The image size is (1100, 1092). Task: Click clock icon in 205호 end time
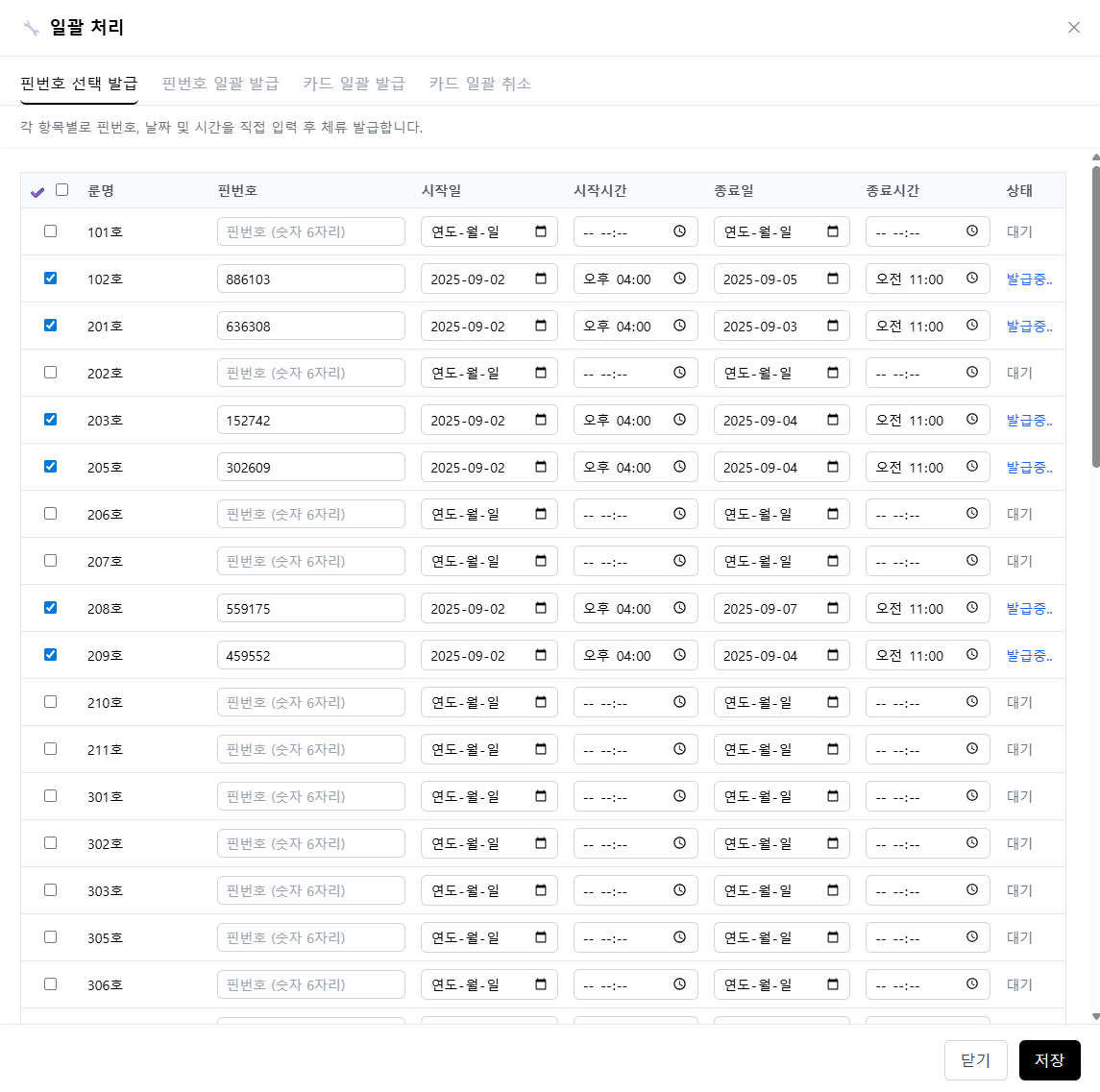point(972,467)
